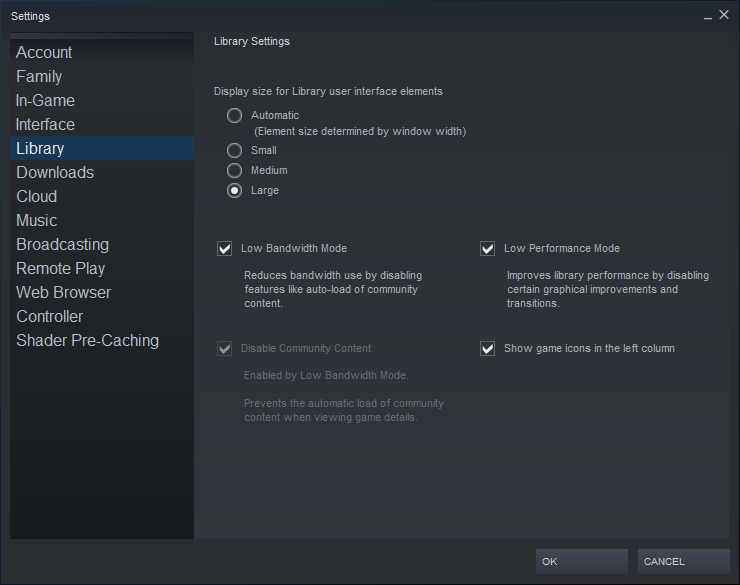Image resolution: width=740 pixels, height=585 pixels.
Task: Open Broadcasting settings
Action: (x=101, y=244)
